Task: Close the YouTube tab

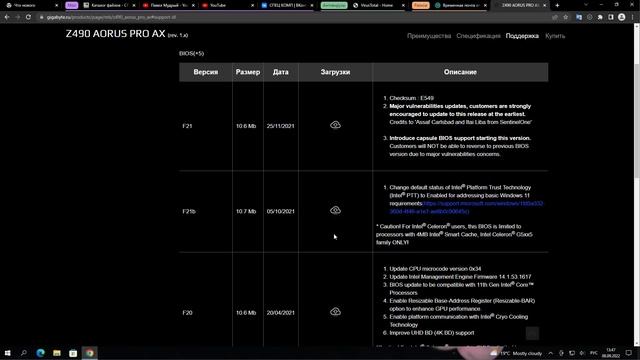Action: (252, 5)
